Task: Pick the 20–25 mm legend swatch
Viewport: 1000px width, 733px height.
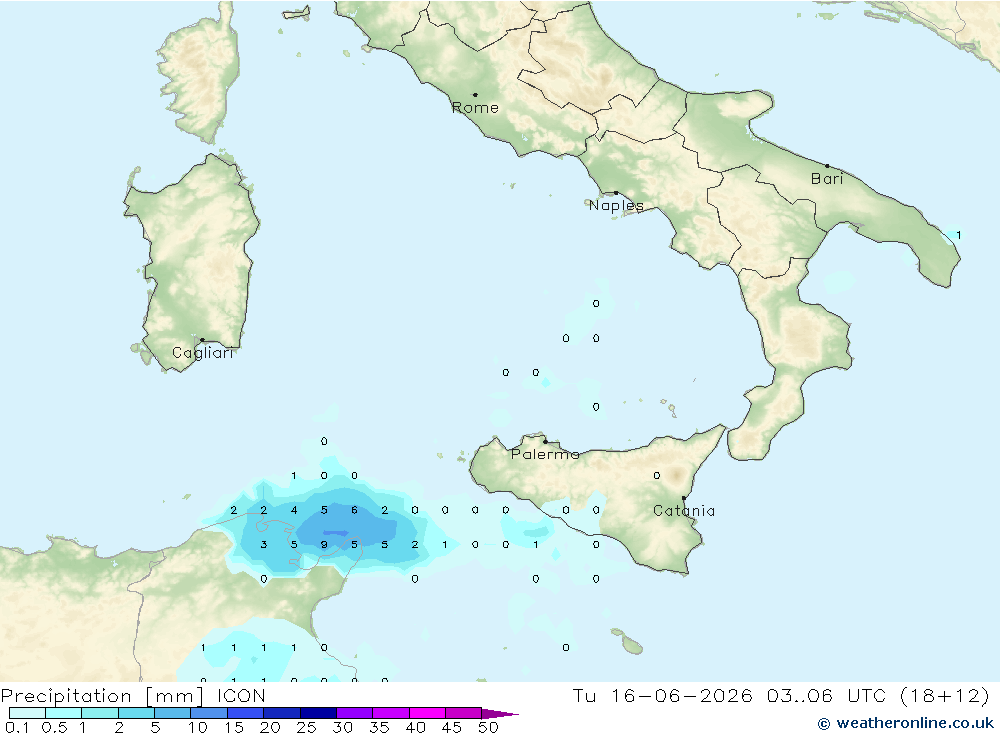Action: coord(282,713)
